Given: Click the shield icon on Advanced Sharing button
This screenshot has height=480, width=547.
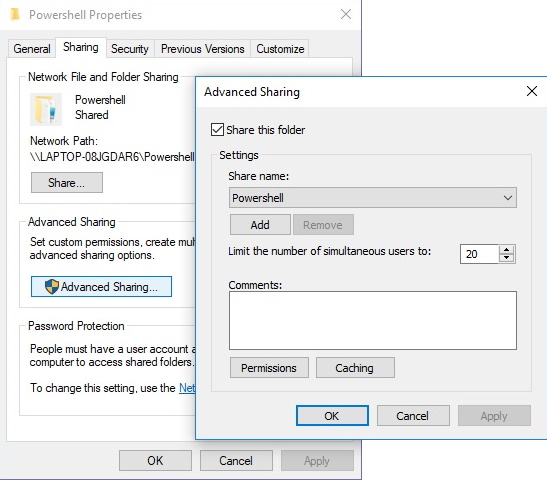Looking at the screenshot, I should [x=52, y=286].
